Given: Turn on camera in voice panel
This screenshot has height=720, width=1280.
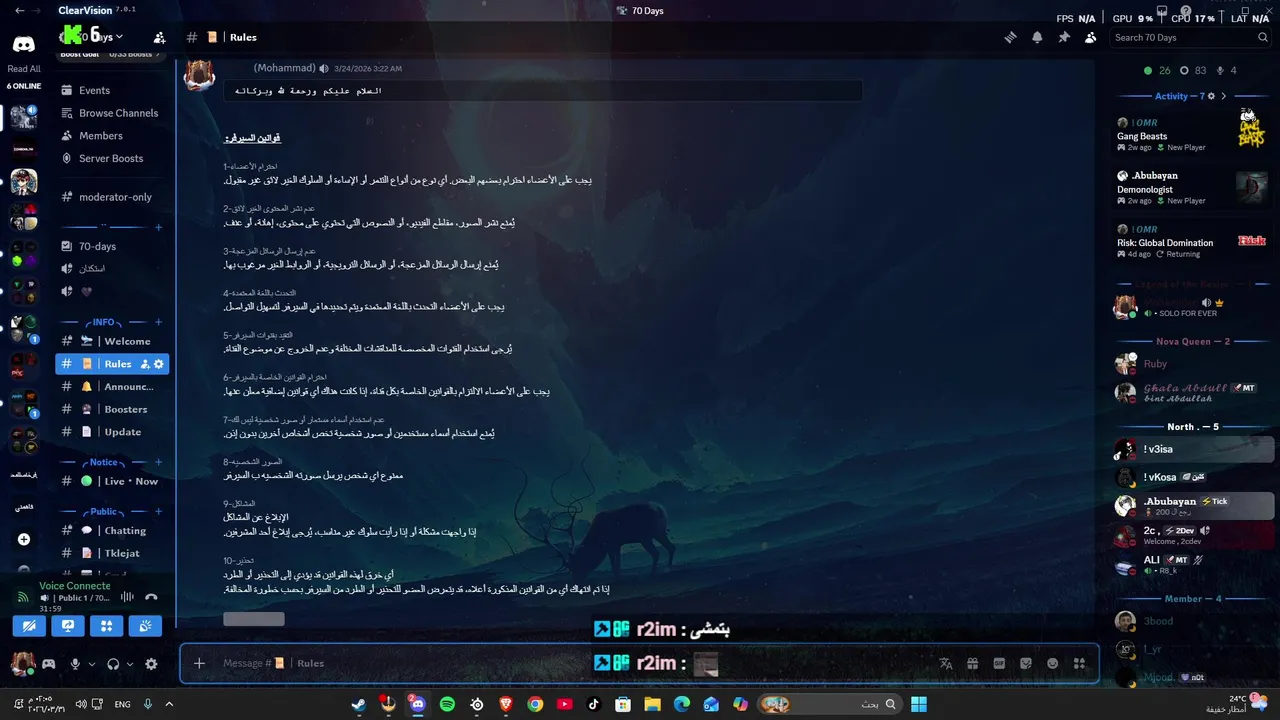Looking at the screenshot, I should tap(31, 626).
